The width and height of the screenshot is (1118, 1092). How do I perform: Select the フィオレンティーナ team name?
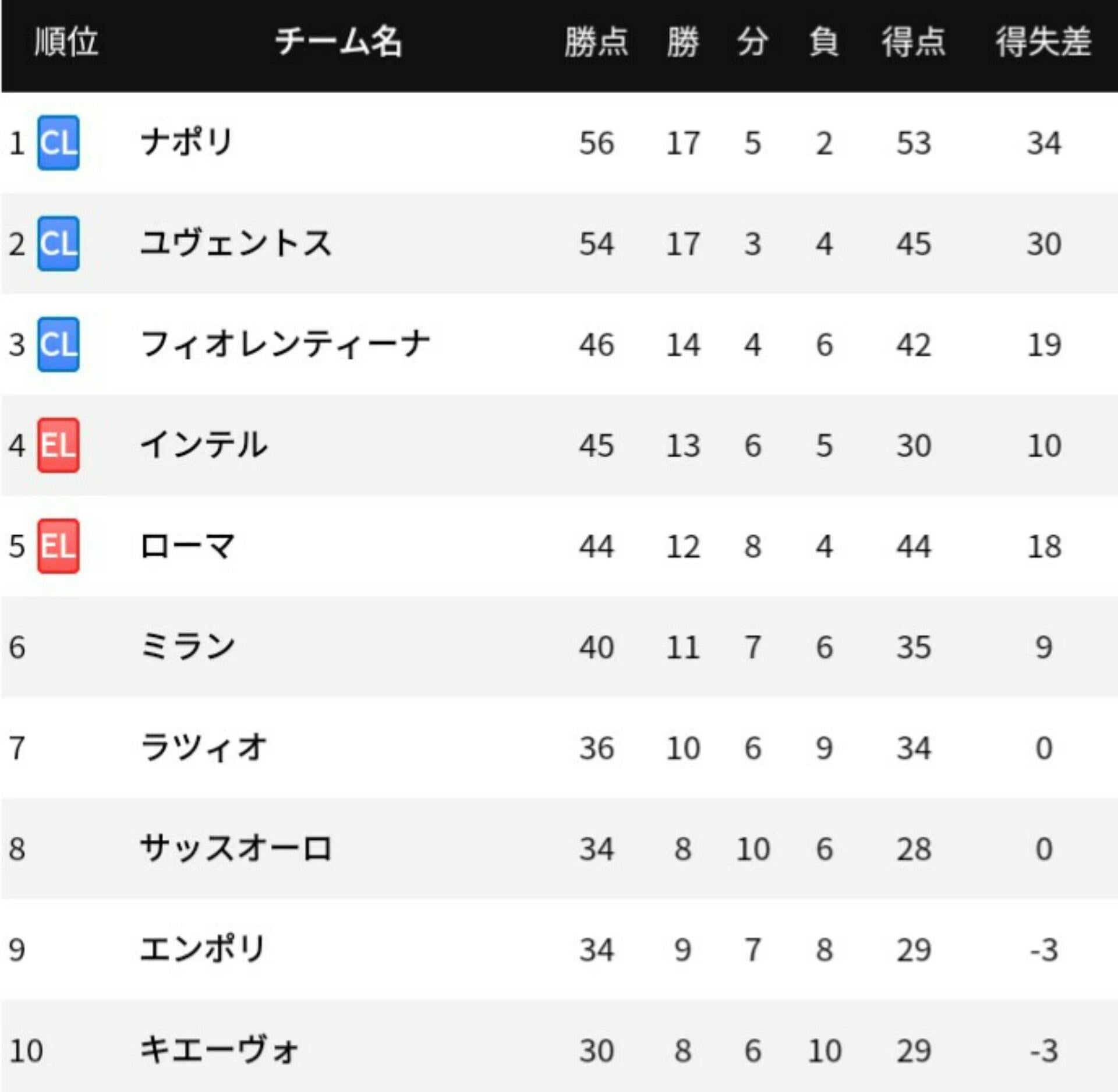[285, 344]
